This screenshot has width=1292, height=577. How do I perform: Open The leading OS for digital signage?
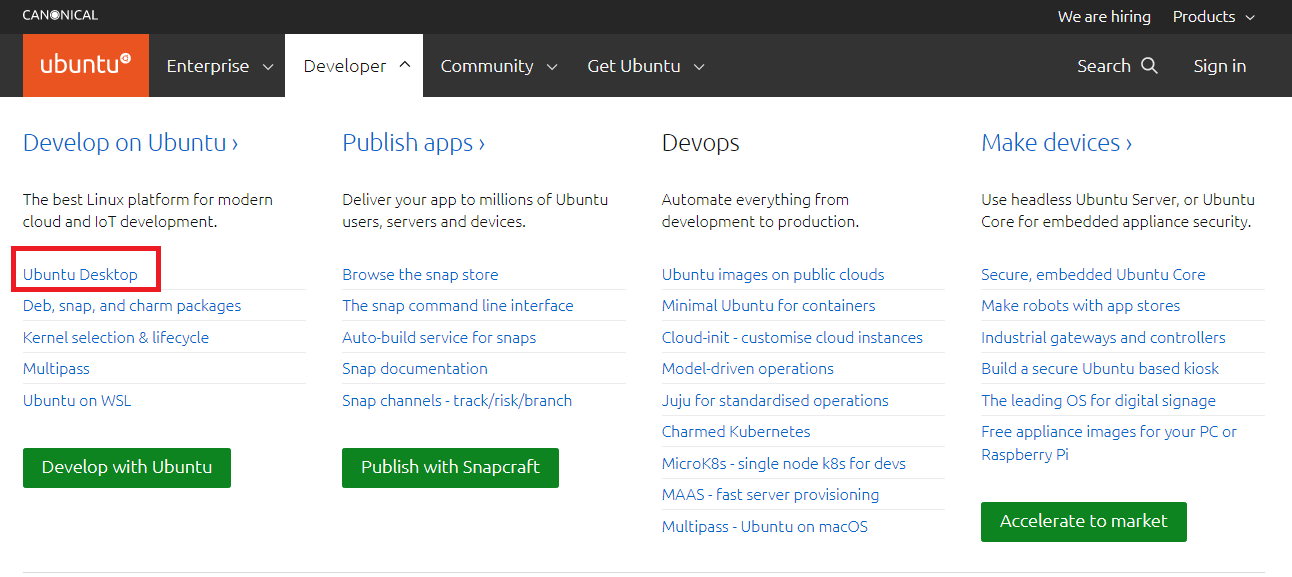[1098, 400]
